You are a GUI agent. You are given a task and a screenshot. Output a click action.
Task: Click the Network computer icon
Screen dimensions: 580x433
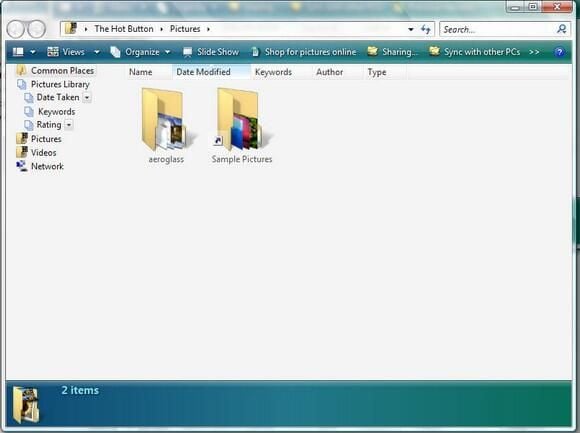[21, 166]
